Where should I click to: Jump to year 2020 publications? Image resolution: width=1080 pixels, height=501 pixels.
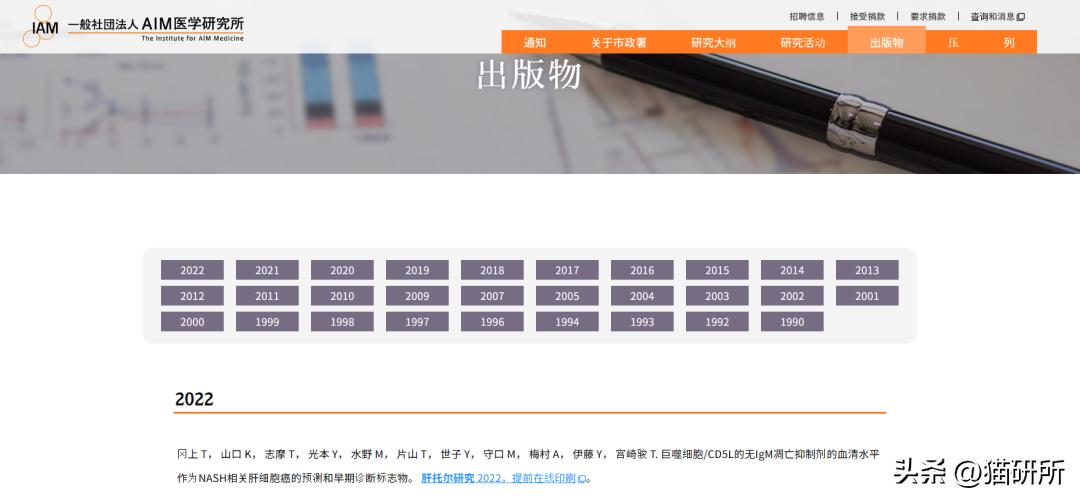pyautogui.click(x=342, y=270)
